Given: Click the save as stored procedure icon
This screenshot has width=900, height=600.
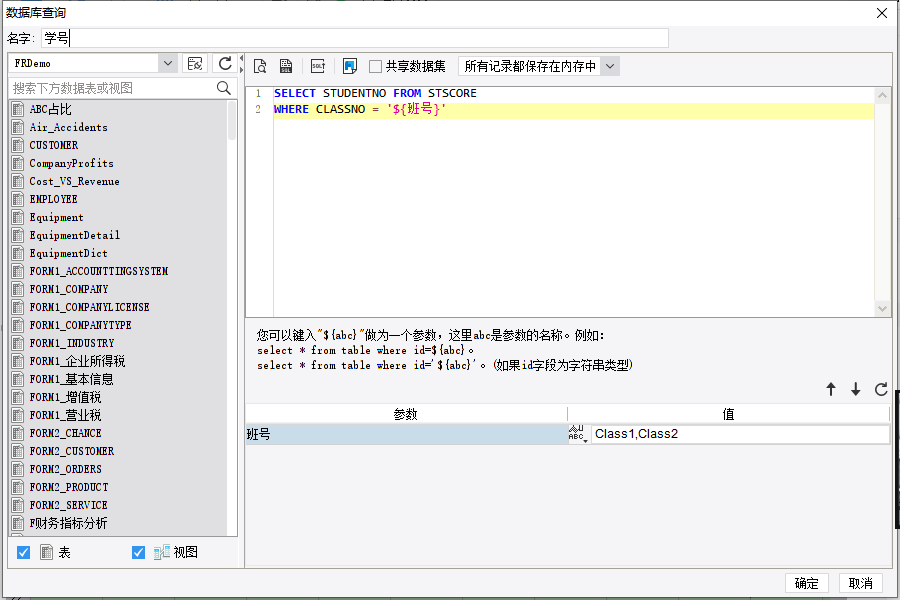Looking at the screenshot, I should pos(286,66).
